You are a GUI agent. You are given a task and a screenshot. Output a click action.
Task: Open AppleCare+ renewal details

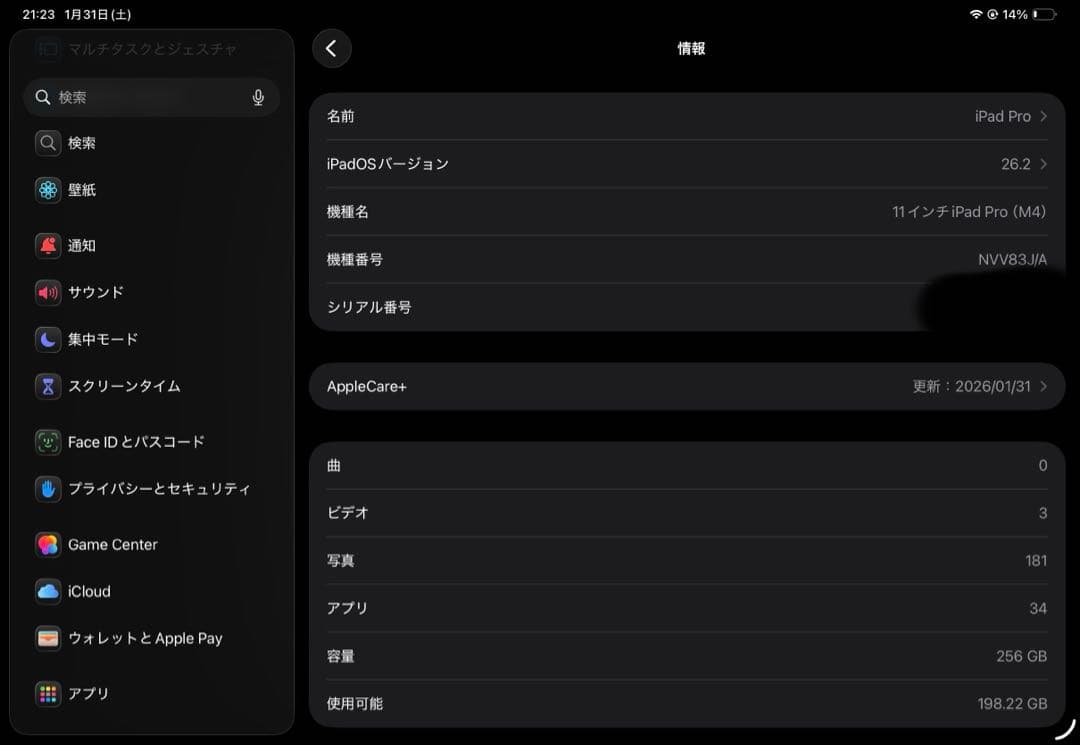point(688,386)
